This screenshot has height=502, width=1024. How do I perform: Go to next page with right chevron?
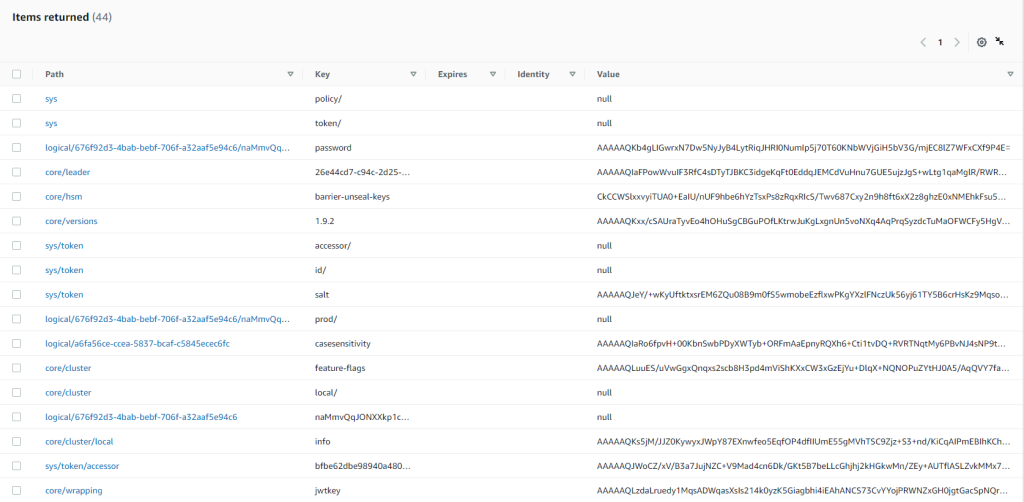coord(957,42)
